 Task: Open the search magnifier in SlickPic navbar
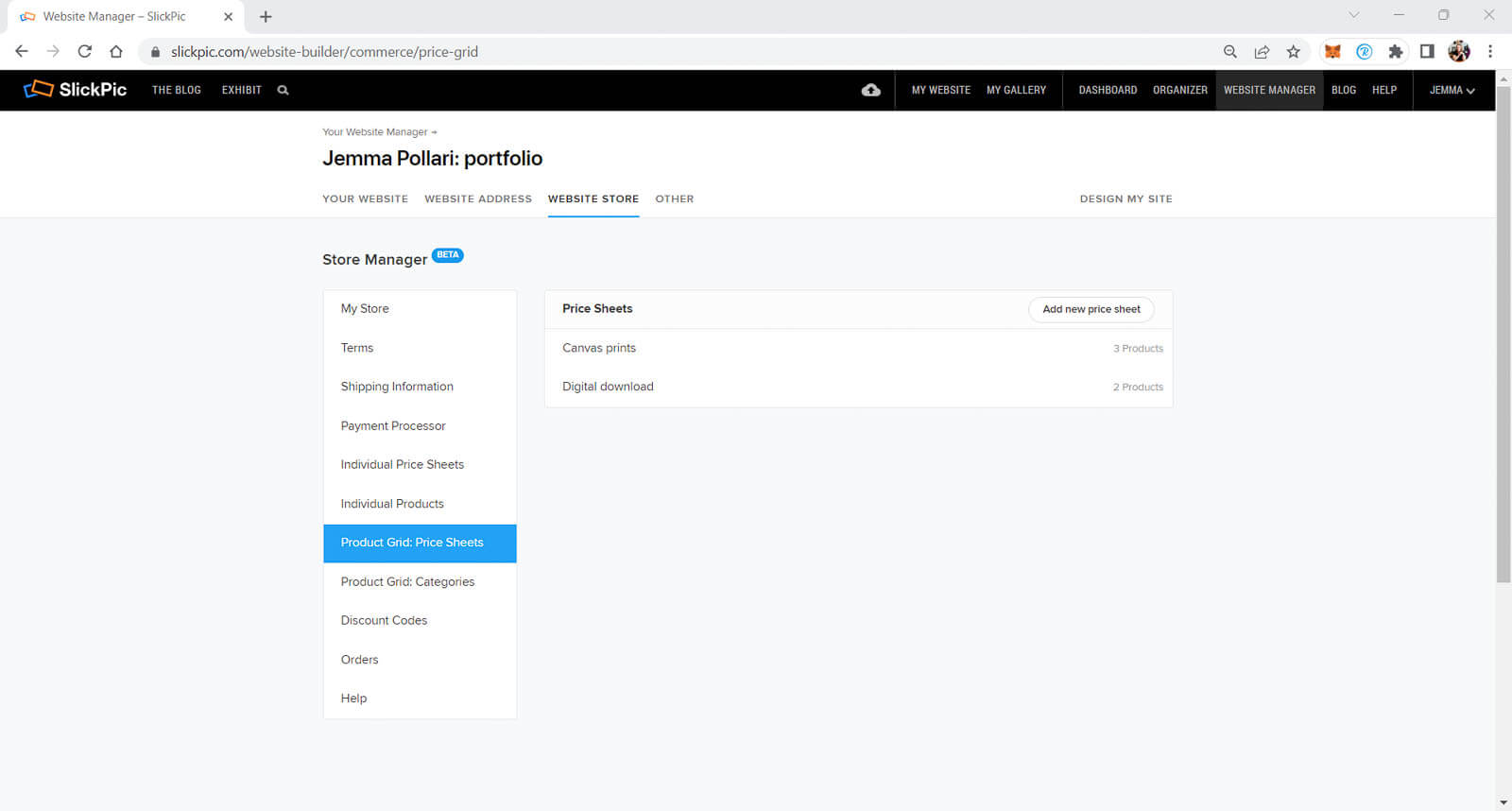pos(283,90)
